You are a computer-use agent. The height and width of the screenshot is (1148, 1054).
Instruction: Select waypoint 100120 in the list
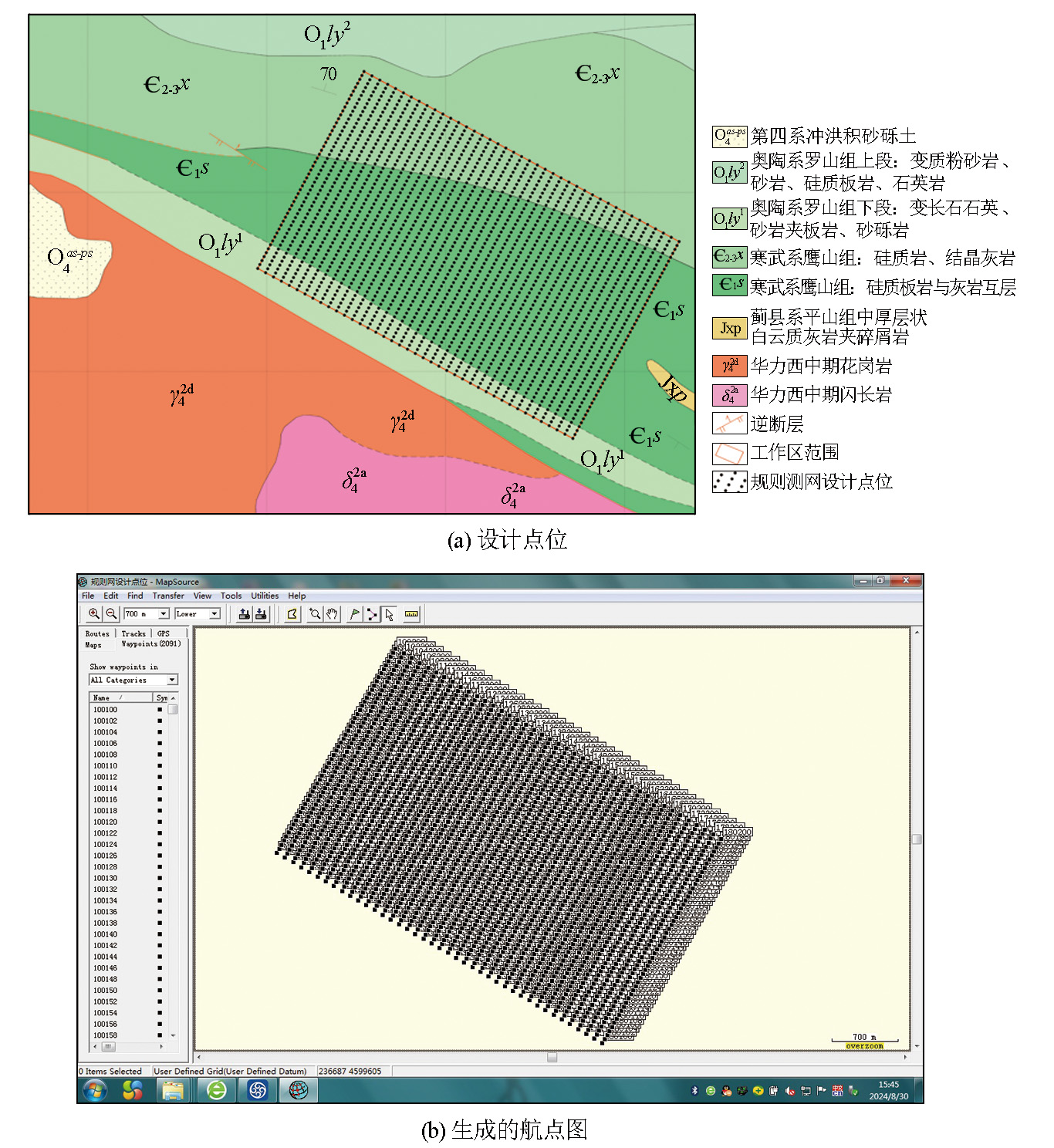pos(106,822)
